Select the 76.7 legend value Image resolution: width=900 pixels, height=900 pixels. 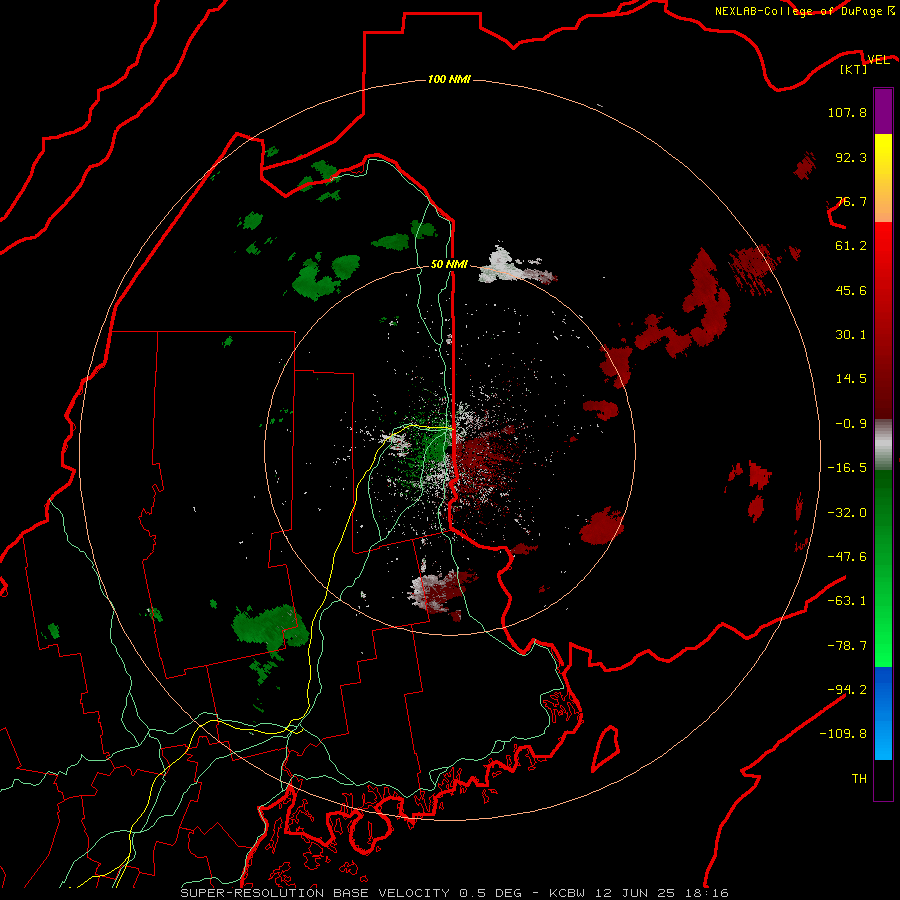[851, 201]
